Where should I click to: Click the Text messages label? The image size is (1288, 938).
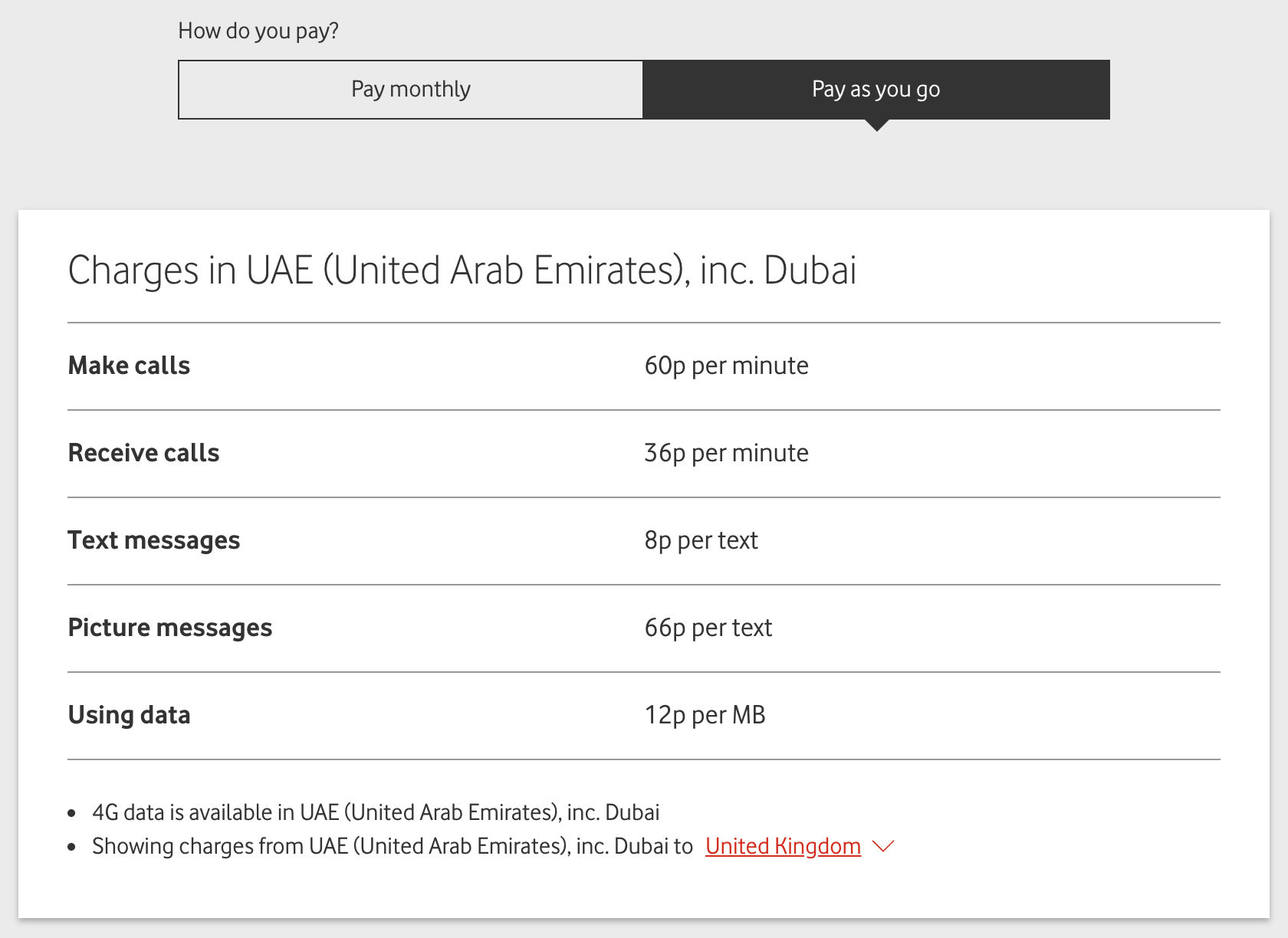click(153, 540)
